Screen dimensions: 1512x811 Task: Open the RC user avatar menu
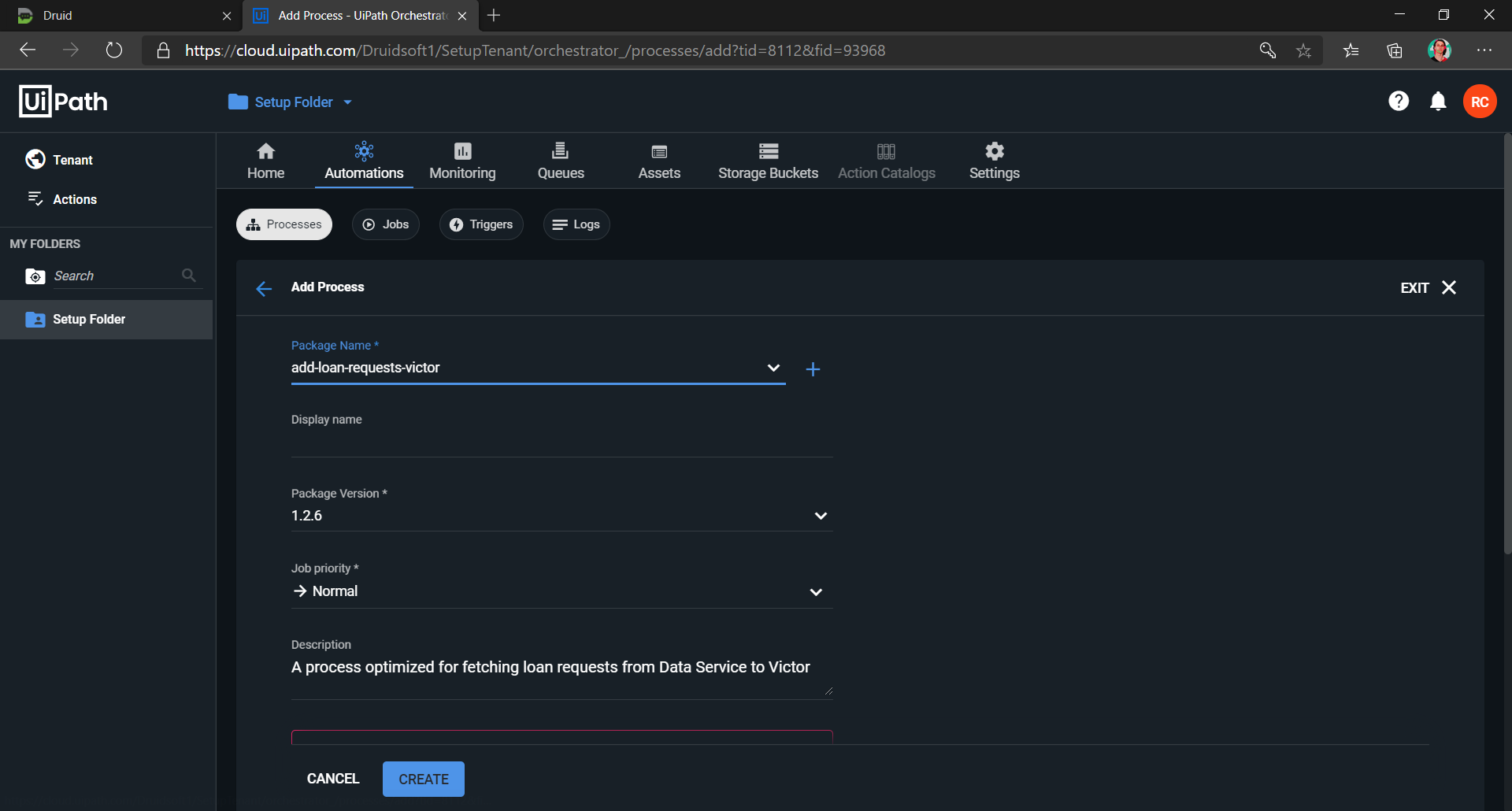pyautogui.click(x=1480, y=102)
